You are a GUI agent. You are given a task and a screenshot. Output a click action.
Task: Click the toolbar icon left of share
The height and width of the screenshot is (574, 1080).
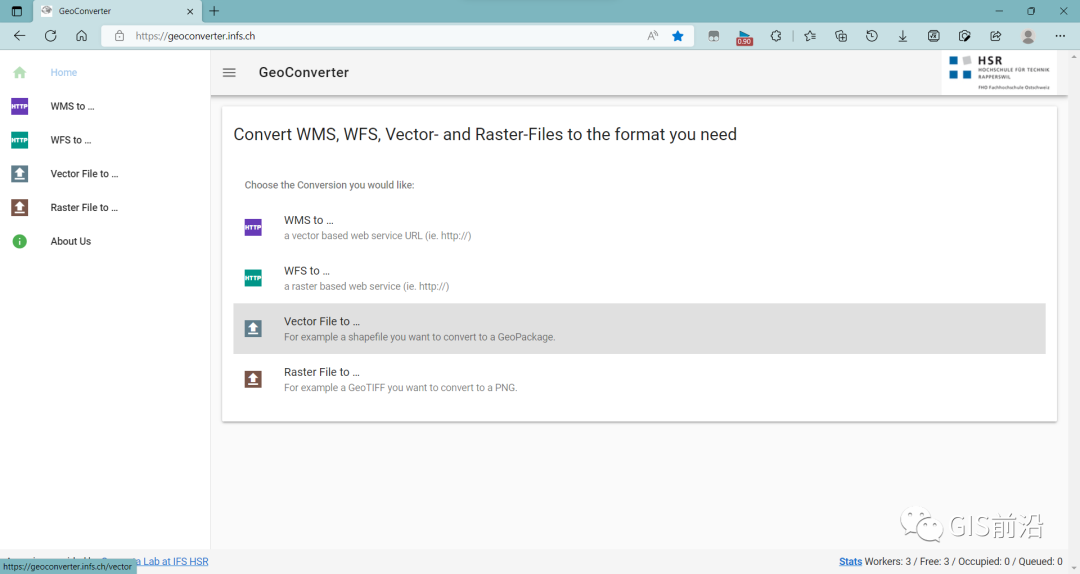point(964,36)
